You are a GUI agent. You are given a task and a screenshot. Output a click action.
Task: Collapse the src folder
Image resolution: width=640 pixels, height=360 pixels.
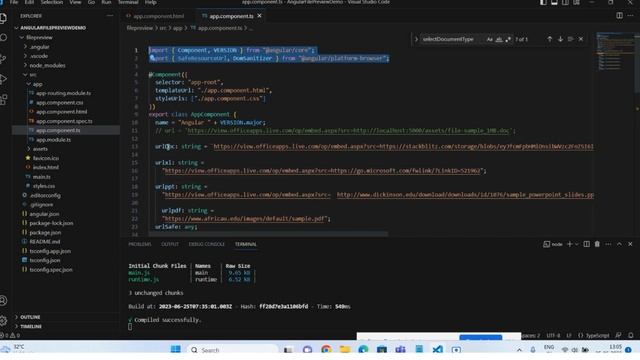tap(33, 75)
